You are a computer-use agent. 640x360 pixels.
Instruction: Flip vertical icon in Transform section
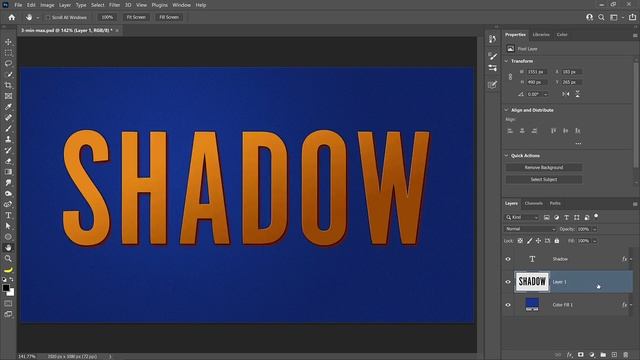tap(578, 94)
